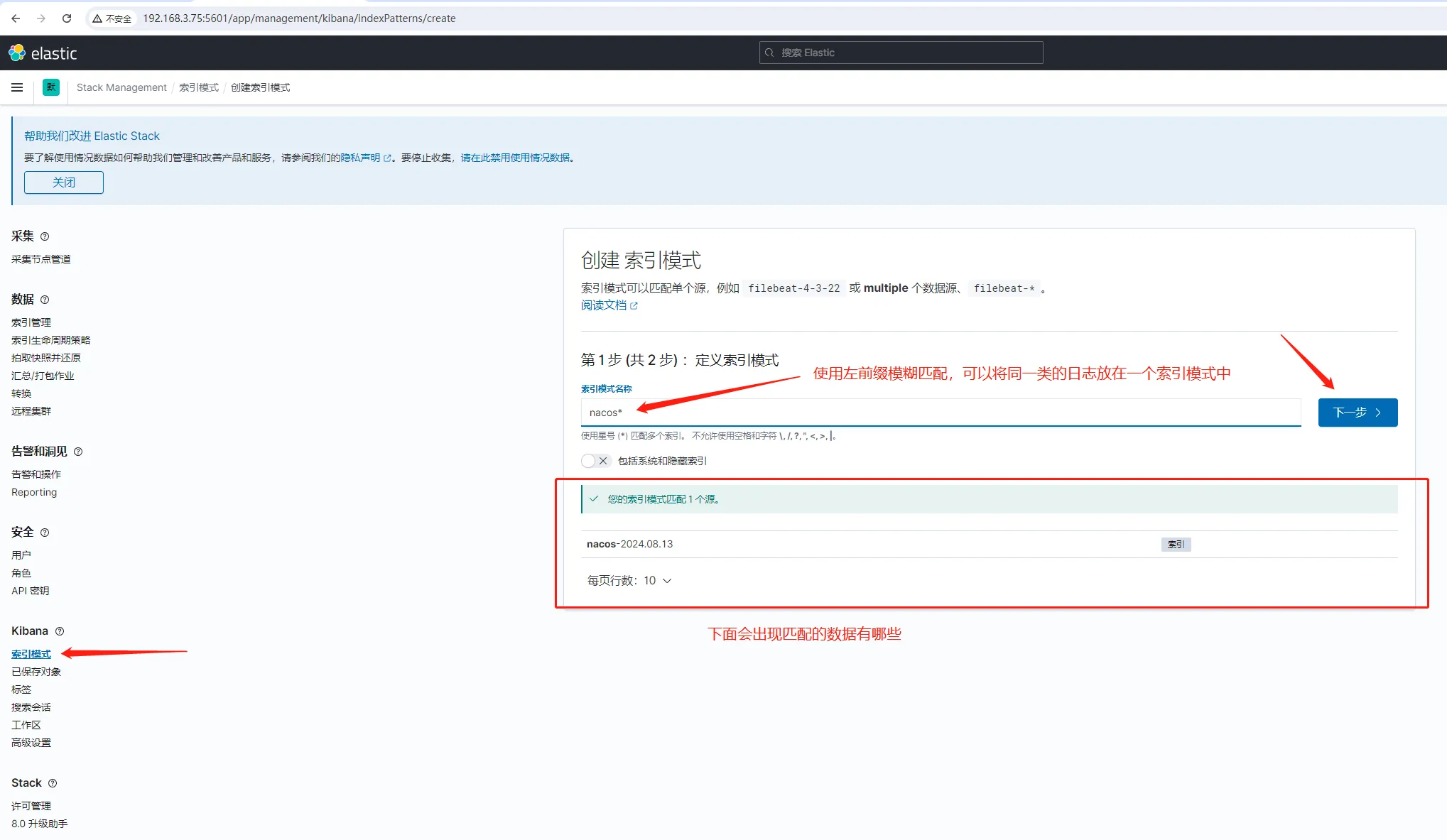Click 您的索引模式匹配 1 个源 message
The image size is (1447, 840).
663,500
